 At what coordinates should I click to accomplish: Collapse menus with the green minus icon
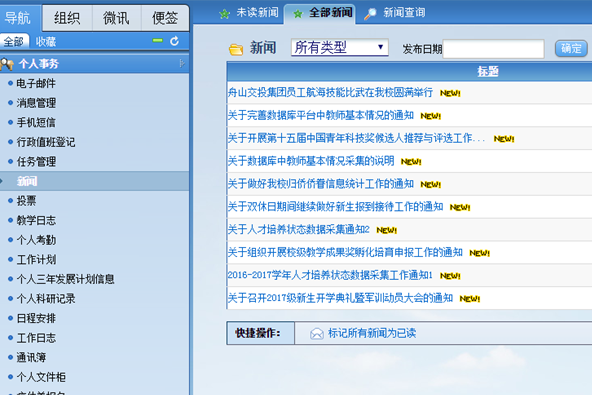click(x=157, y=40)
